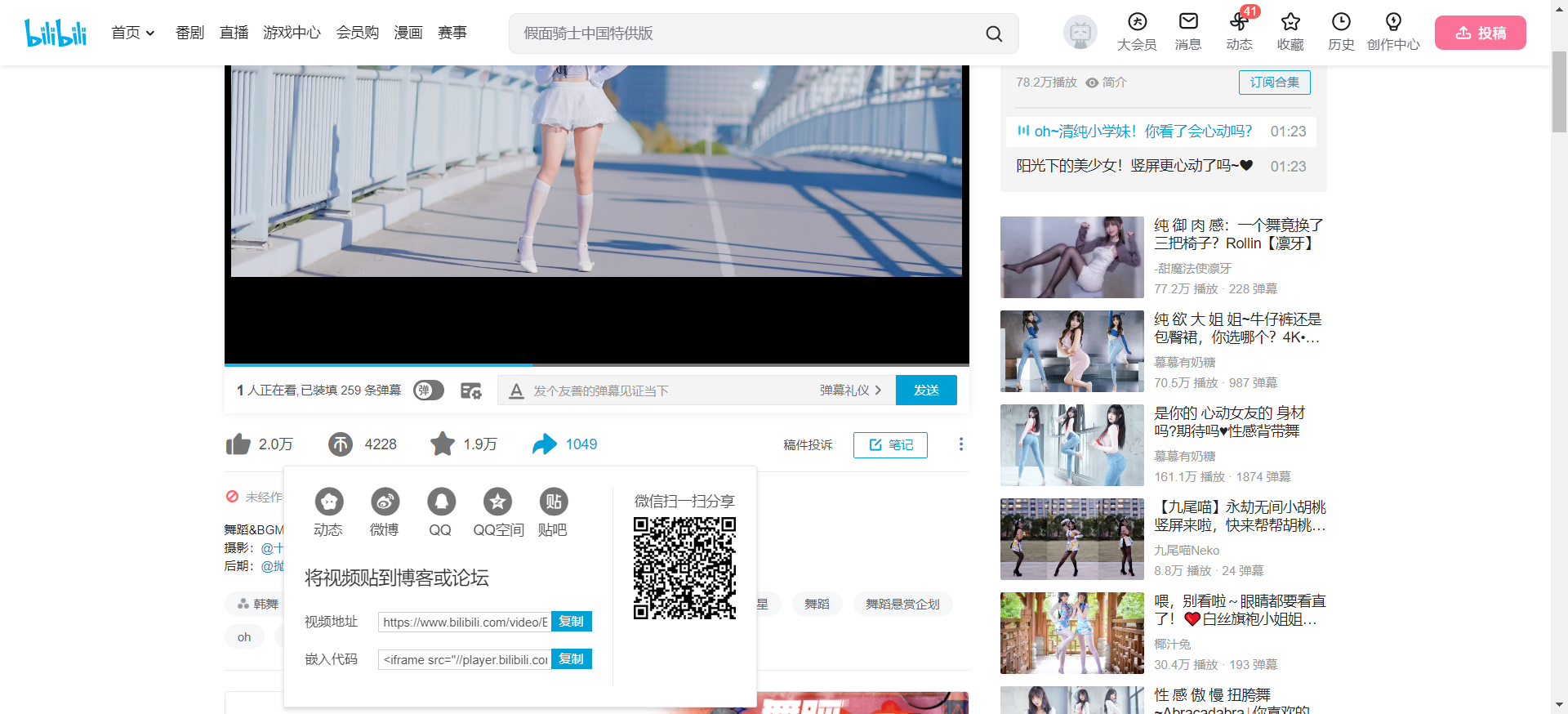Open 舞蹈悬赏企划 tag
1568x714 pixels.
902,604
